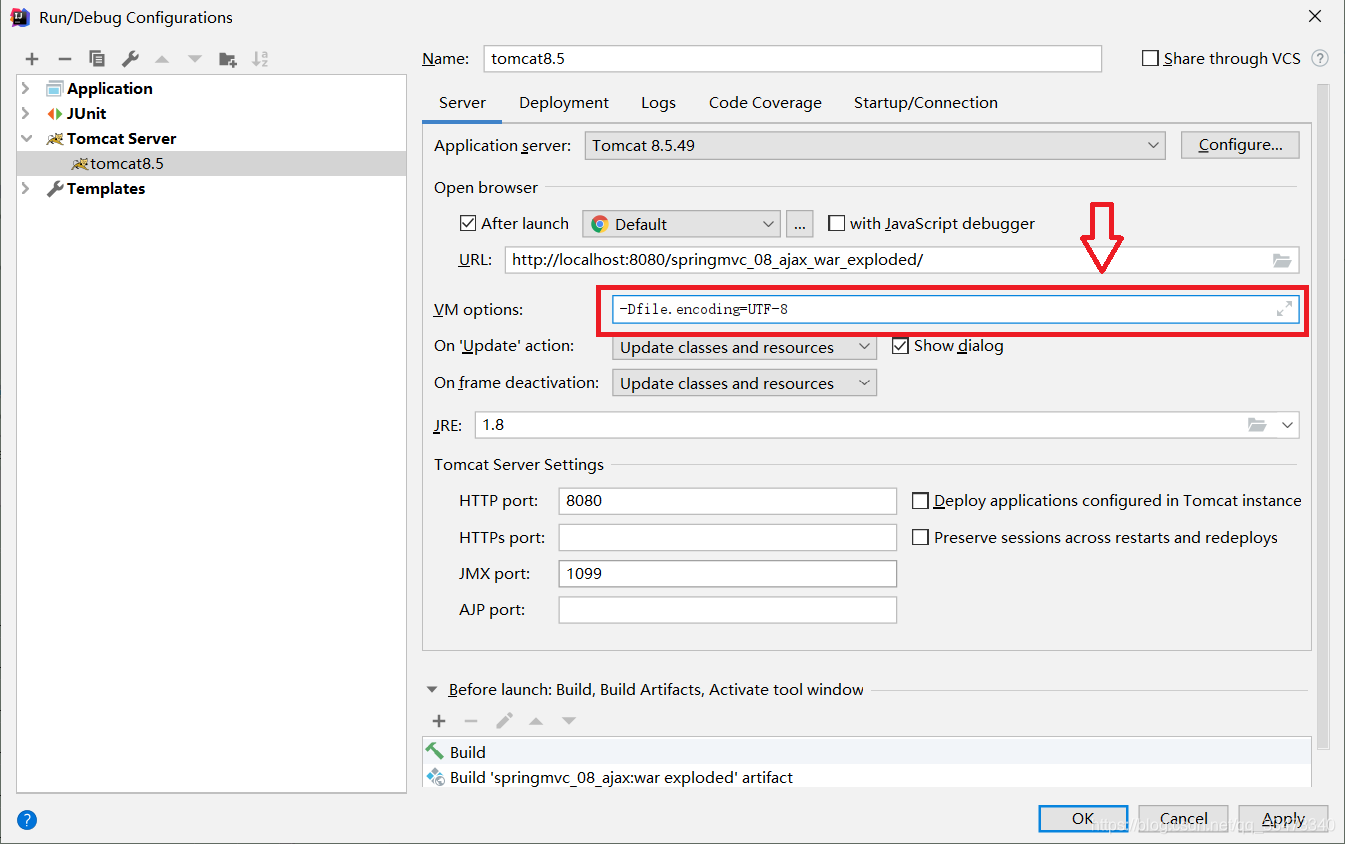Open the Default browser dropdown

pos(681,224)
